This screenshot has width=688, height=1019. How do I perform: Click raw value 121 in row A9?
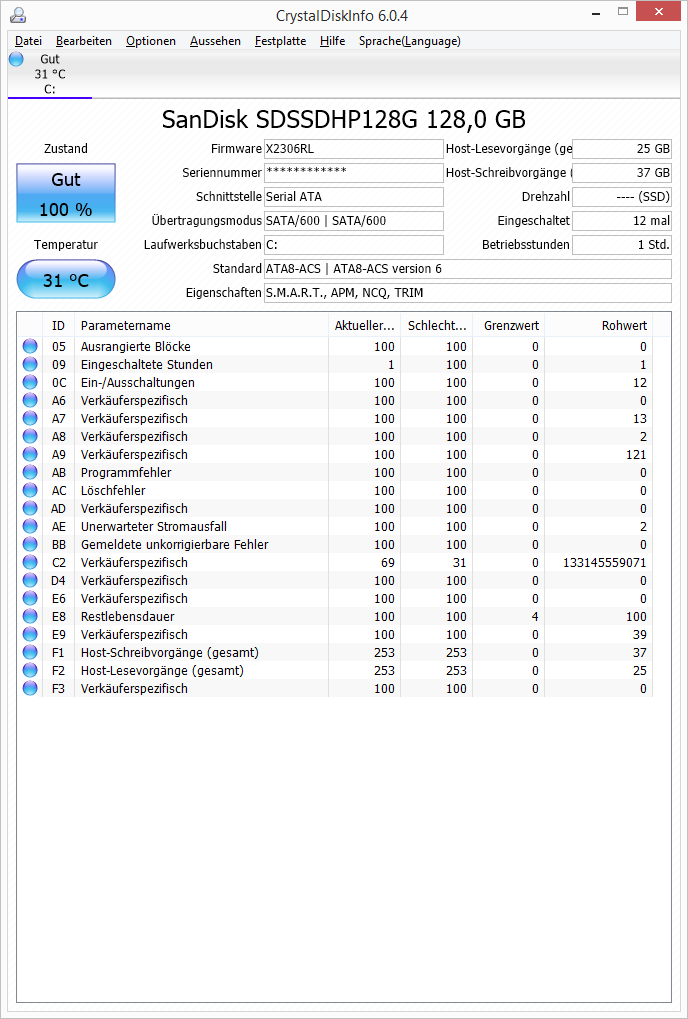point(636,455)
